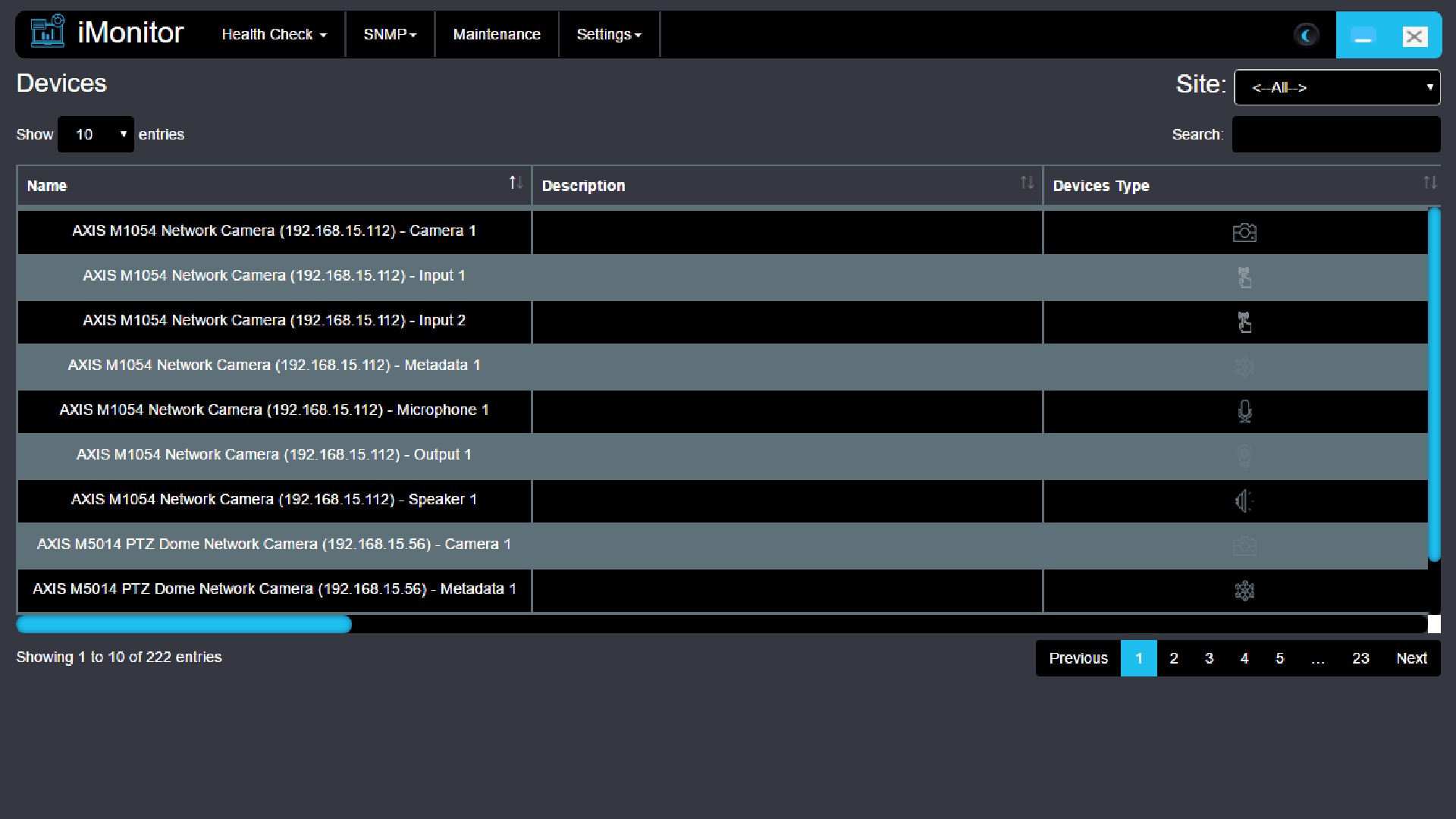Screen dimensions: 1456x819
Task: Select pagination page 5
Action: pos(1279,658)
